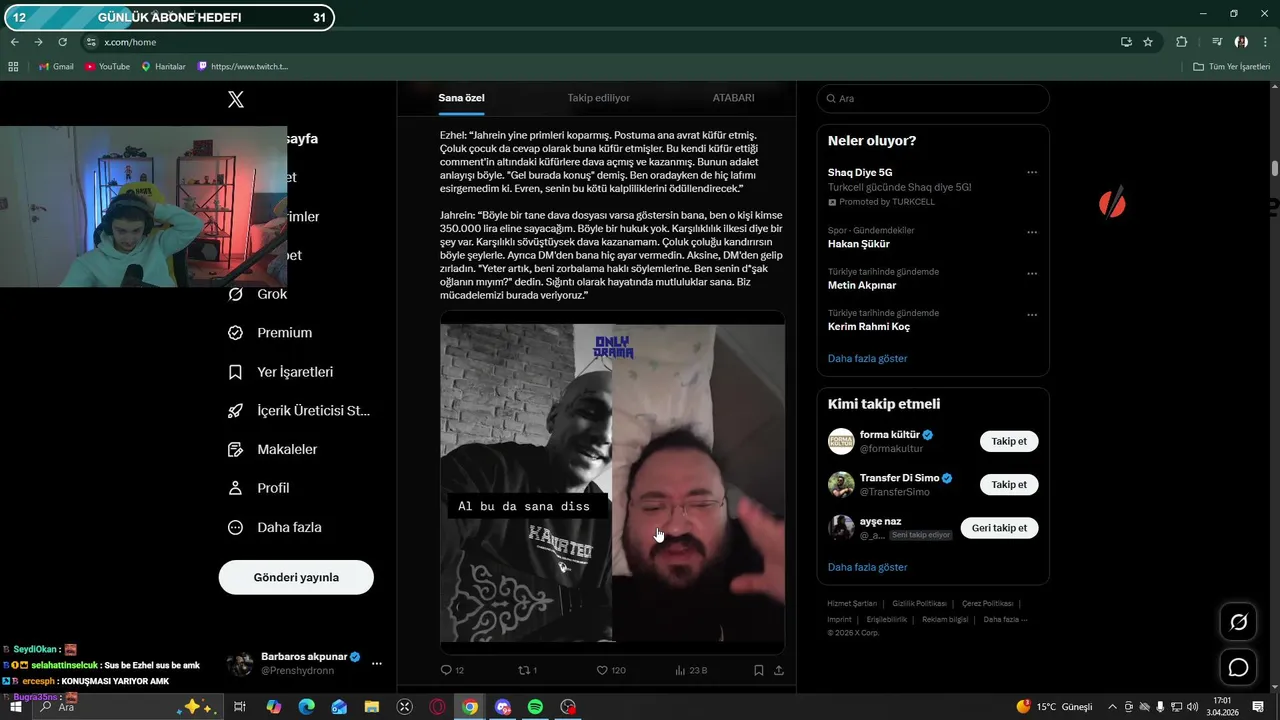Viewport: 1280px width, 720px height.
Task: Open Chrome profile avatar
Action: click(1241, 42)
